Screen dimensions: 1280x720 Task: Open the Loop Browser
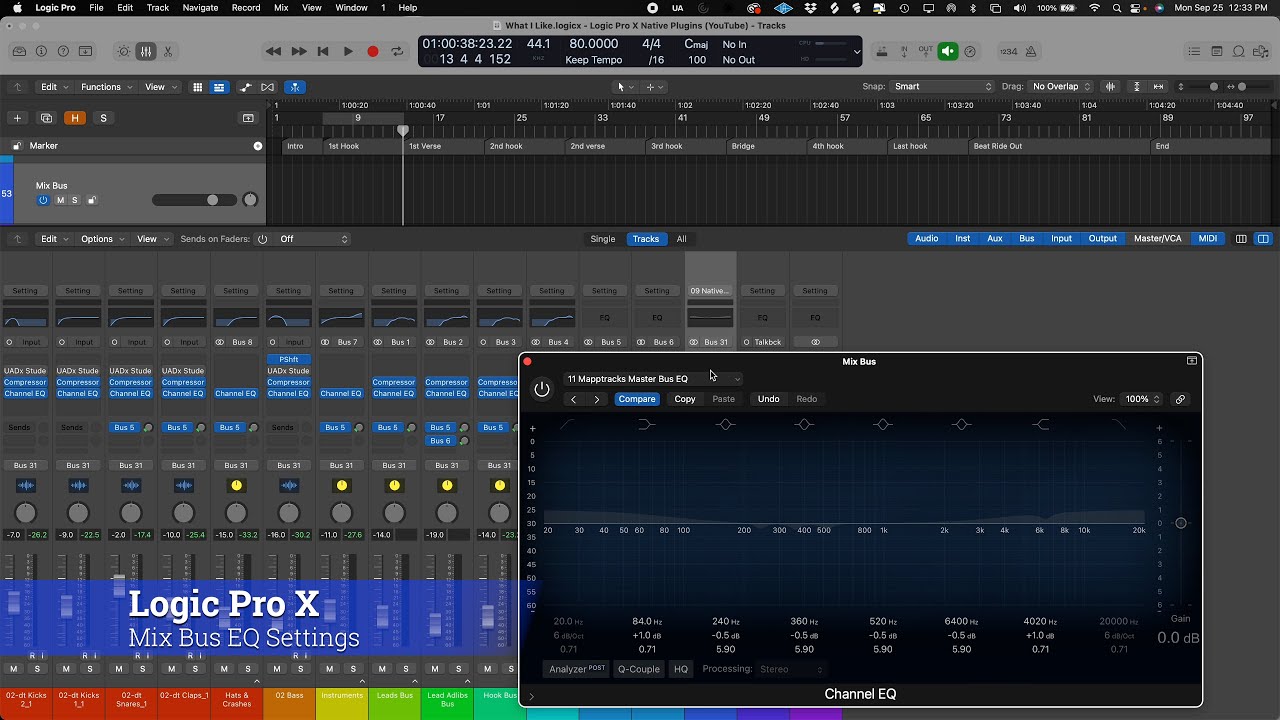1239,51
